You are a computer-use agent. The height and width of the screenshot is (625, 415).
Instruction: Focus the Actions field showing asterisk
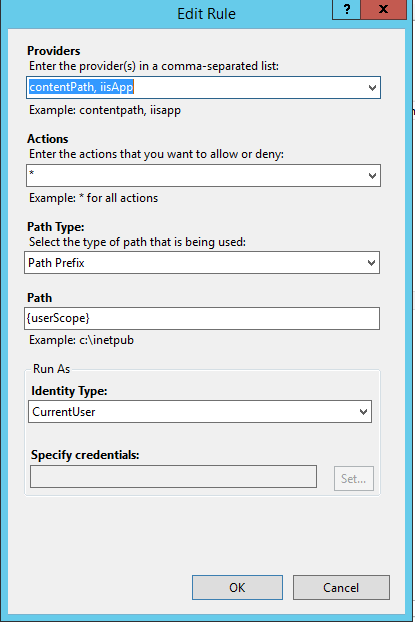(195, 176)
